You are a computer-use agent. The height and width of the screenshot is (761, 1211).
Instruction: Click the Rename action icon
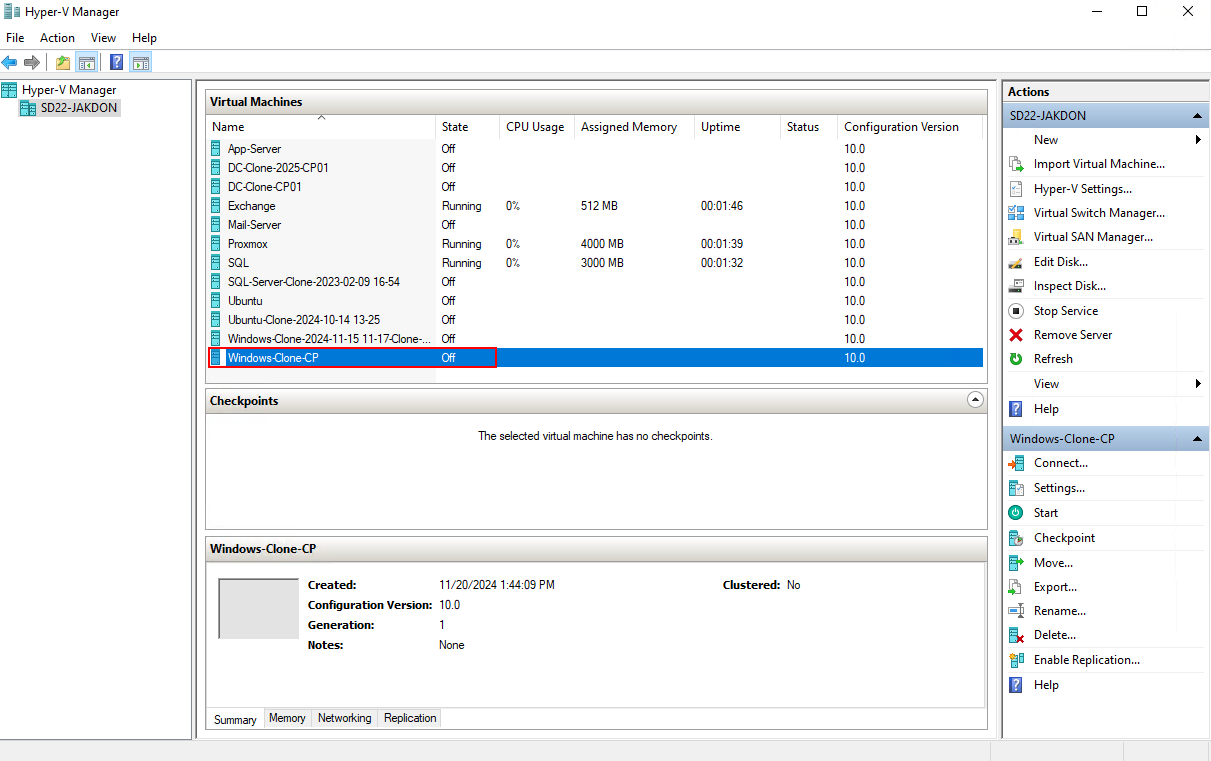[x=1016, y=611]
